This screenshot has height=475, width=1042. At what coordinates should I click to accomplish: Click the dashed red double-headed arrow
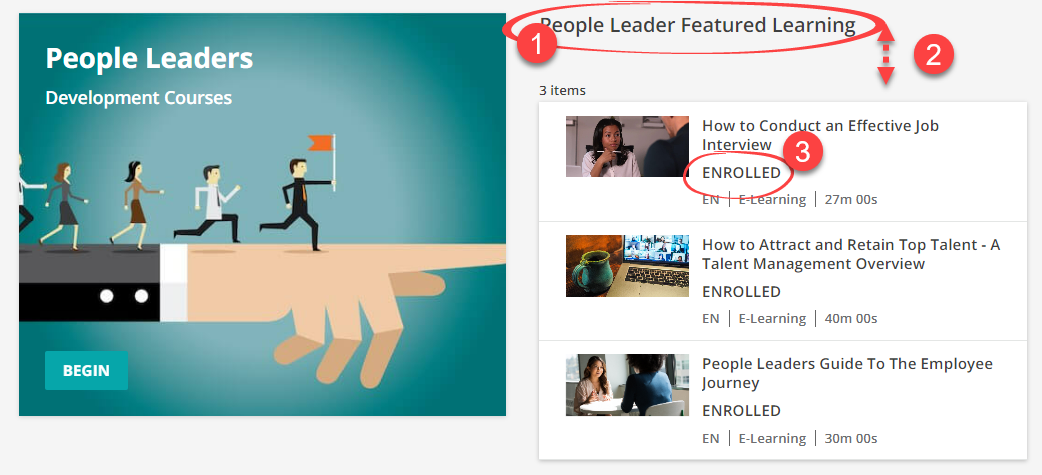886,59
